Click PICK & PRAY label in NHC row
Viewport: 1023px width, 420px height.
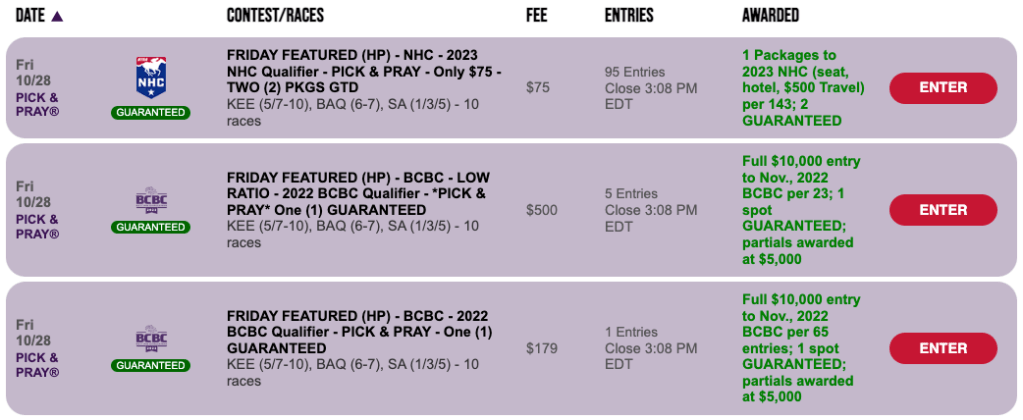(38, 105)
